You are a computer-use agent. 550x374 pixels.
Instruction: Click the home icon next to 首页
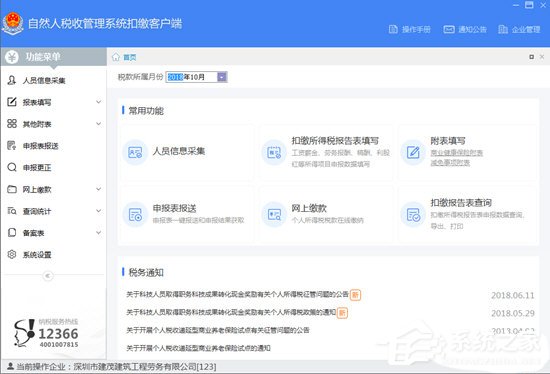click(x=116, y=57)
